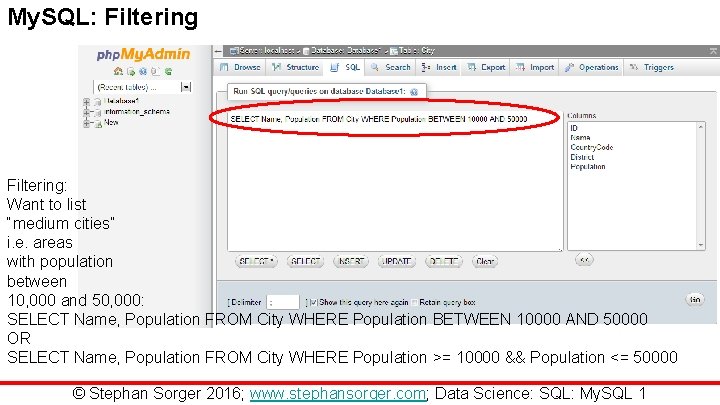Viewport: 720px width, 405px height.
Task: Click the INSERT query template button
Action: click(x=351, y=261)
